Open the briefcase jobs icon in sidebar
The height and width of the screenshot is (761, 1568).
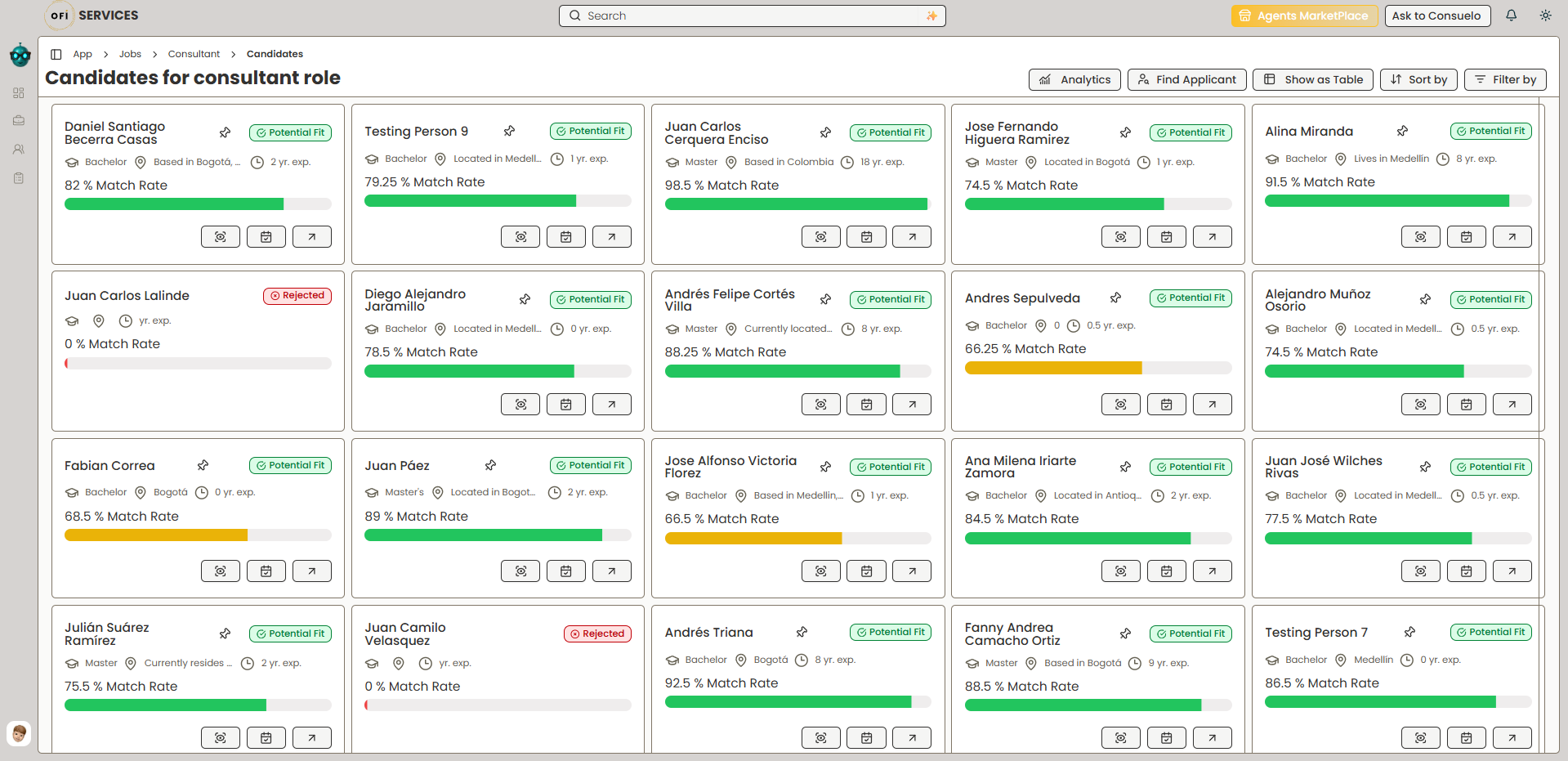click(19, 121)
